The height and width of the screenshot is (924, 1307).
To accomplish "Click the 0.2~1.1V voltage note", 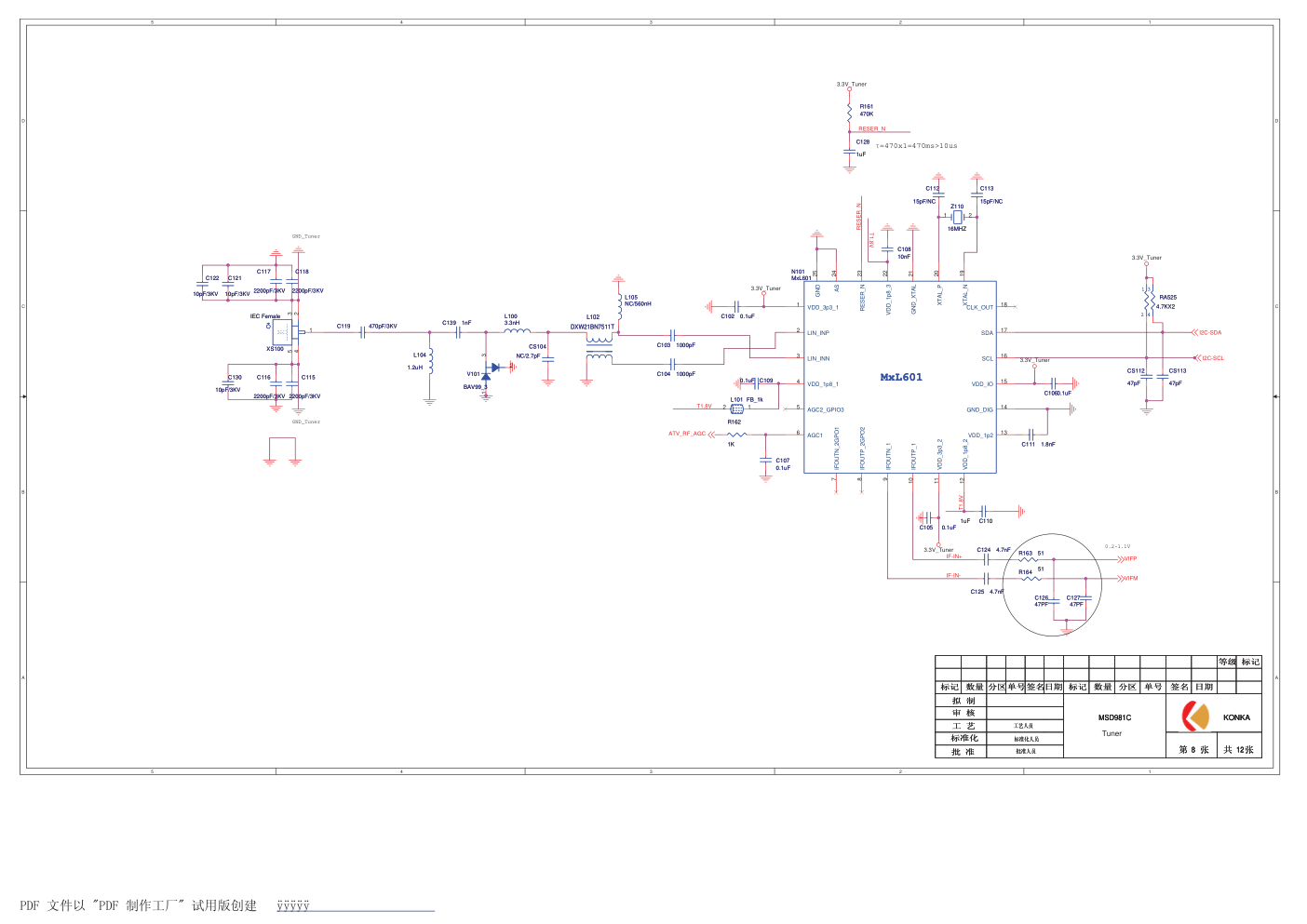I will (1117, 547).
